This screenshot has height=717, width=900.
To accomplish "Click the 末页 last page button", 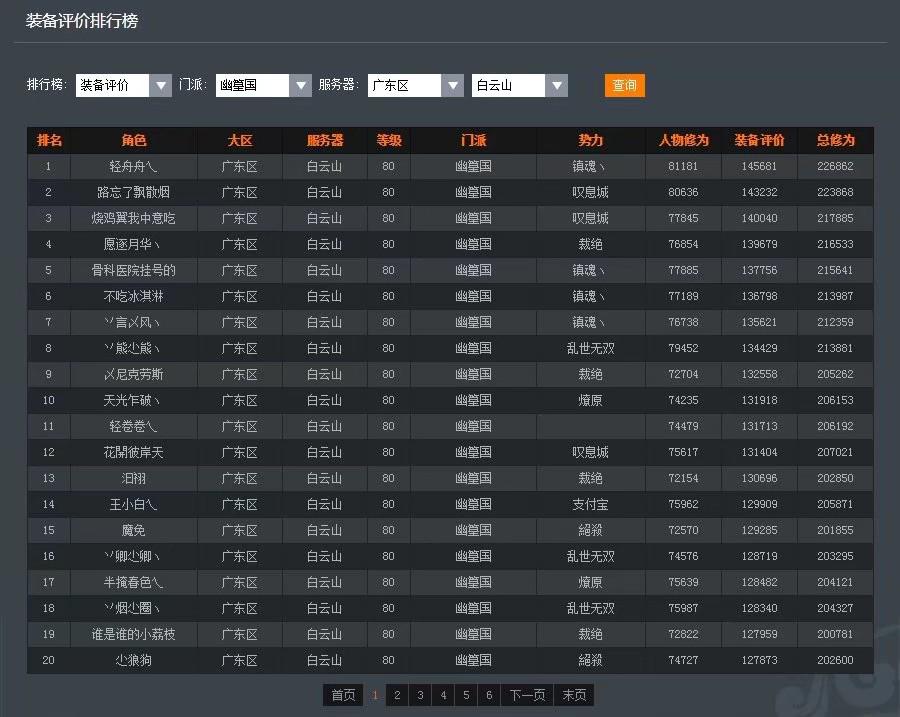I will click(x=574, y=695).
